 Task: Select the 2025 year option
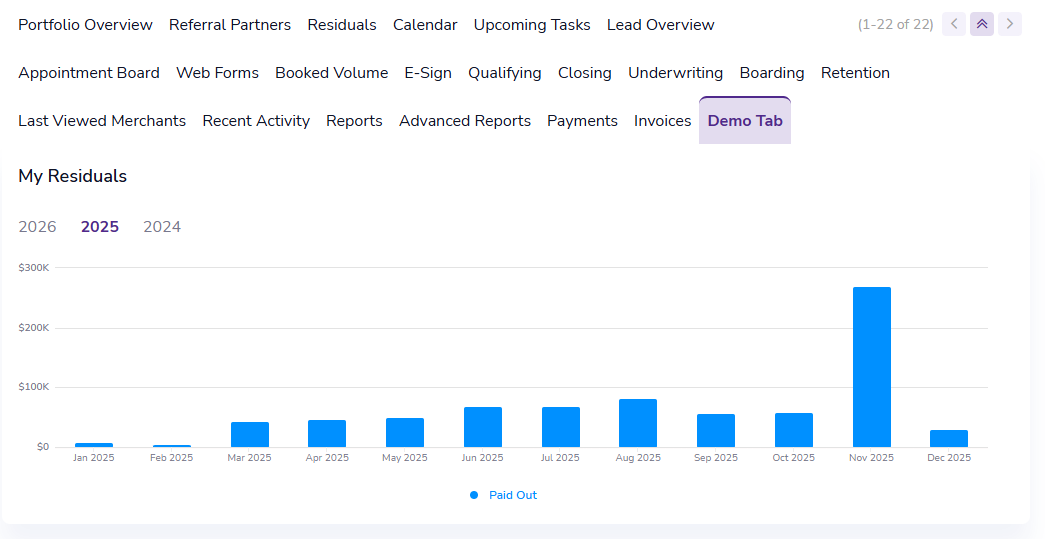[100, 227]
